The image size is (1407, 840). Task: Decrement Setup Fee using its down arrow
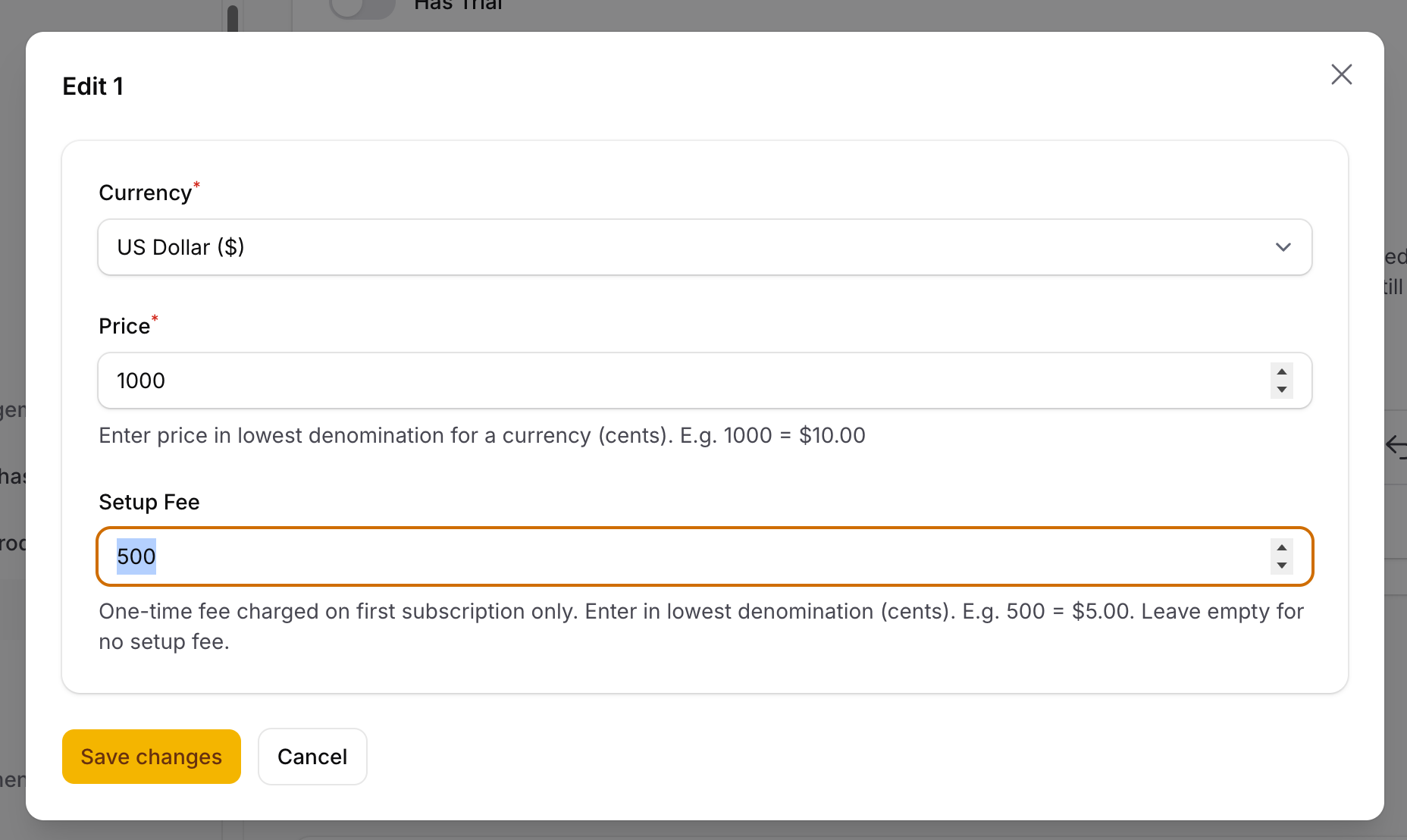click(x=1281, y=566)
